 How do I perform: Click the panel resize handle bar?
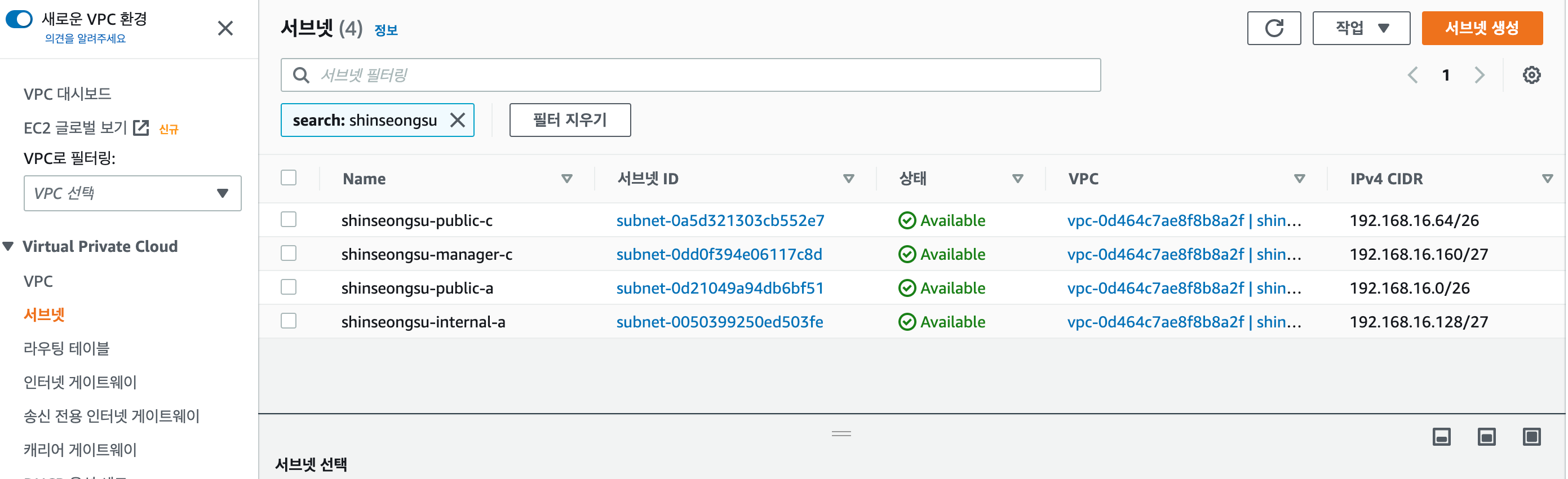click(841, 433)
